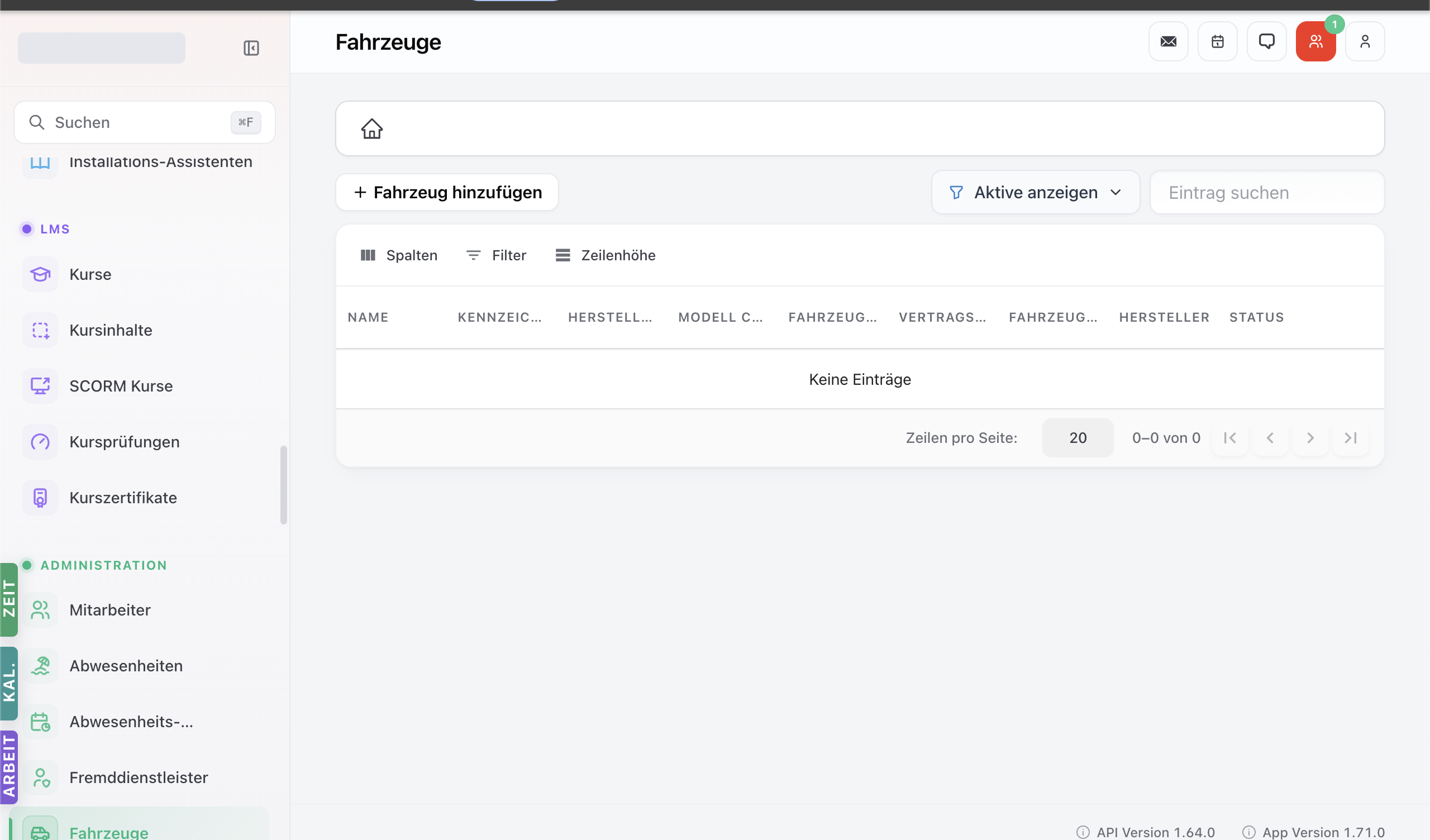1430x840 pixels.
Task: Focus the Eintrag suchen field
Action: [1267, 192]
